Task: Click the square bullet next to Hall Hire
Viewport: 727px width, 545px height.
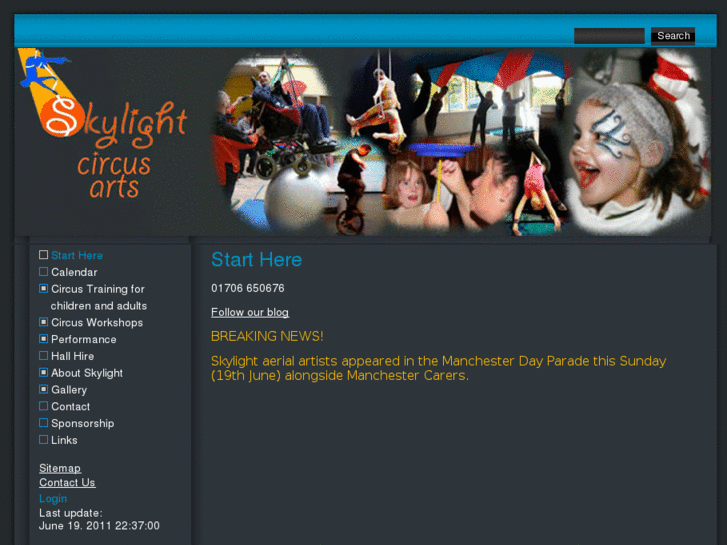Action: coord(44,356)
